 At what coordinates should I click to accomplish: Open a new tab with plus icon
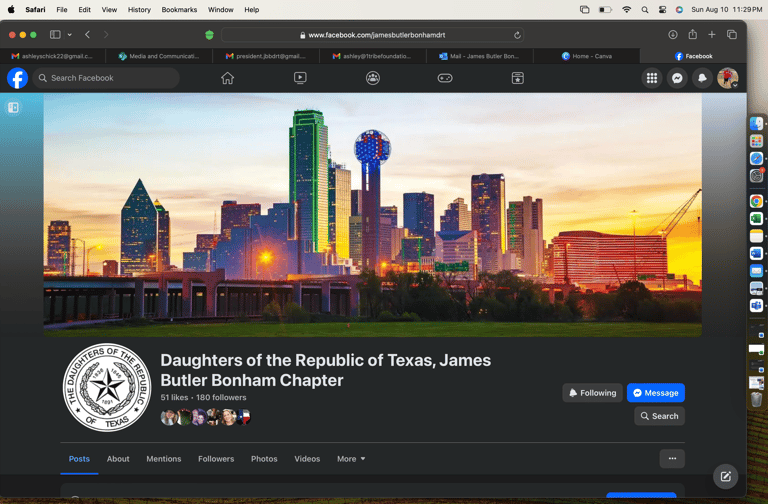click(712, 34)
